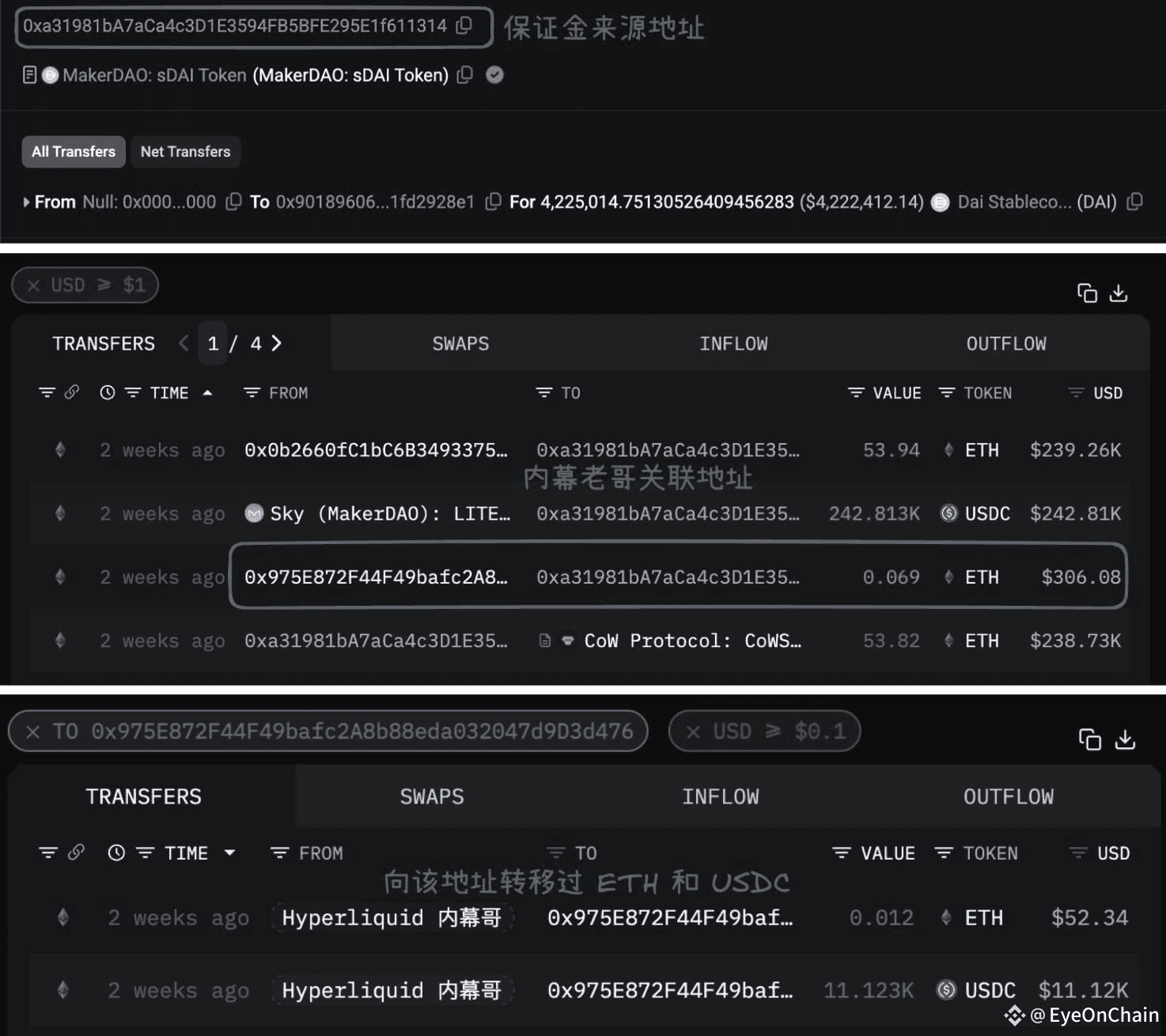This screenshot has height=1036, width=1166.
Task: Open the 0x90189606...1fd2928e1 address link
Action: tap(375, 202)
